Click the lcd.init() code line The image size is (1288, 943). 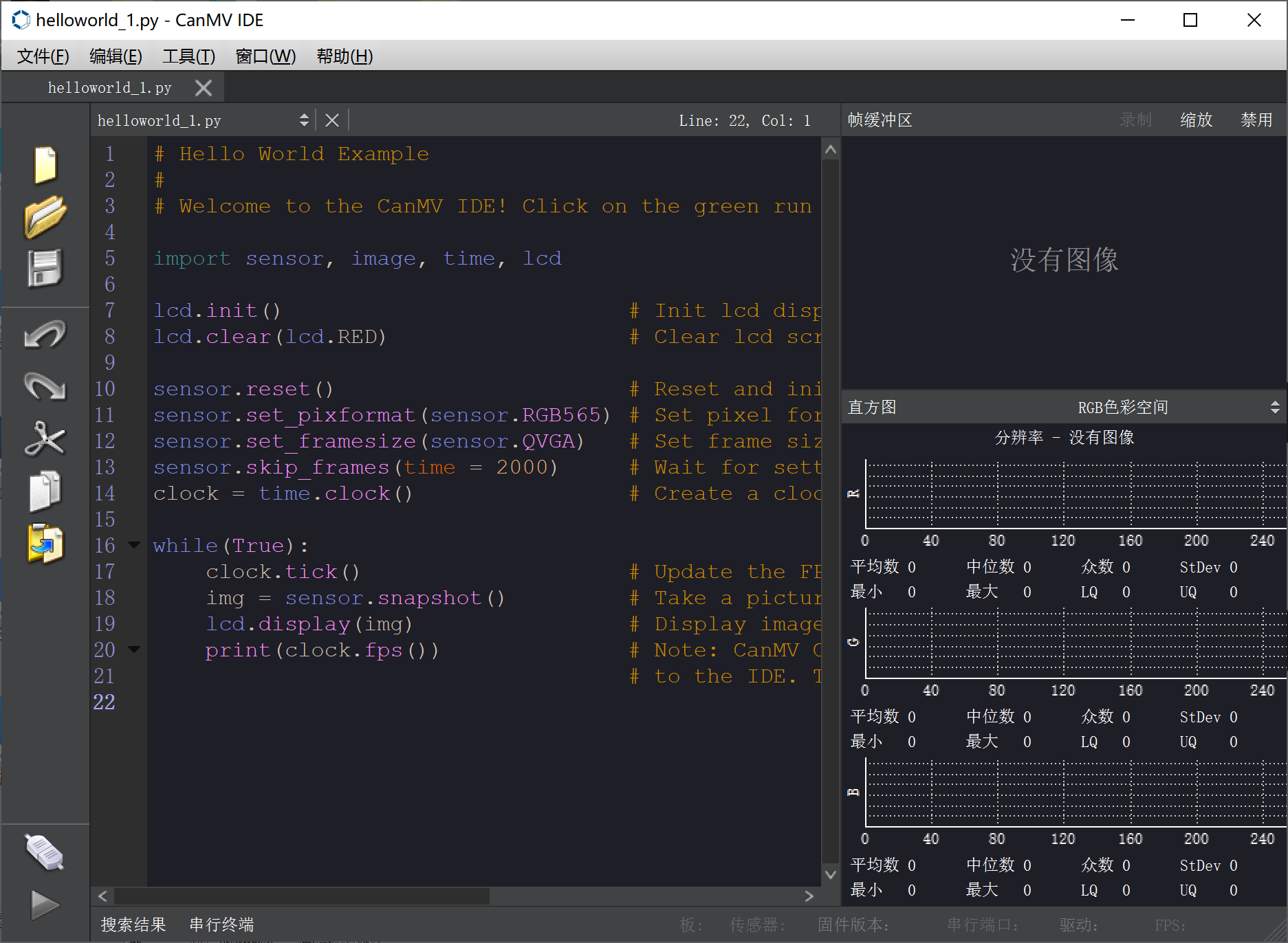[217, 311]
